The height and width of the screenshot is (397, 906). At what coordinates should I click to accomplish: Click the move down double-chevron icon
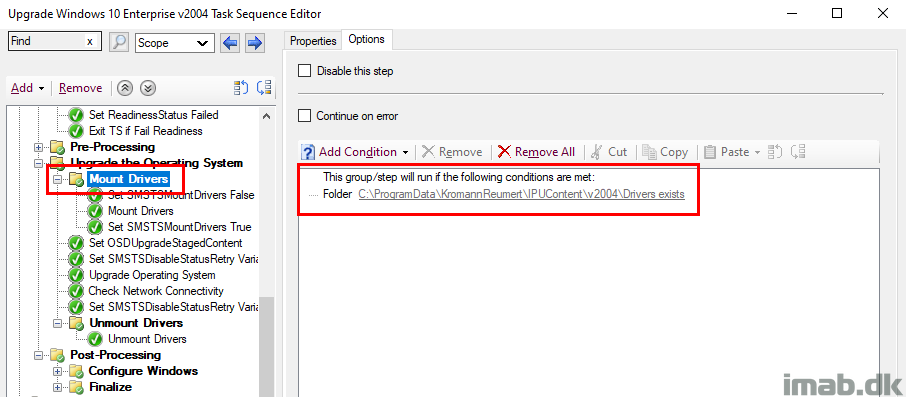148,88
